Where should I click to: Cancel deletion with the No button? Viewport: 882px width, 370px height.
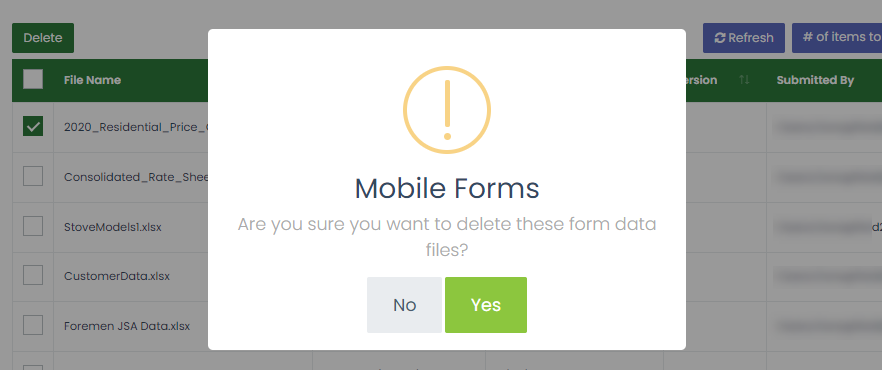pos(404,305)
